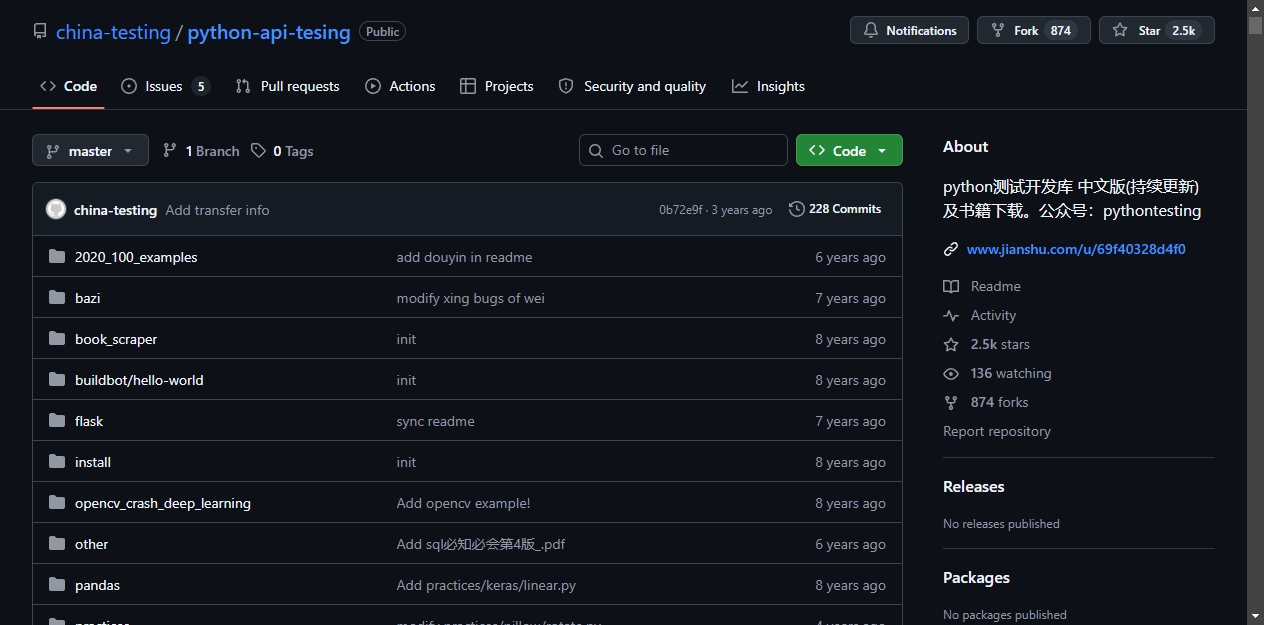Focus the Go to file search field
1264x625 pixels.
pyautogui.click(x=683, y=150)
